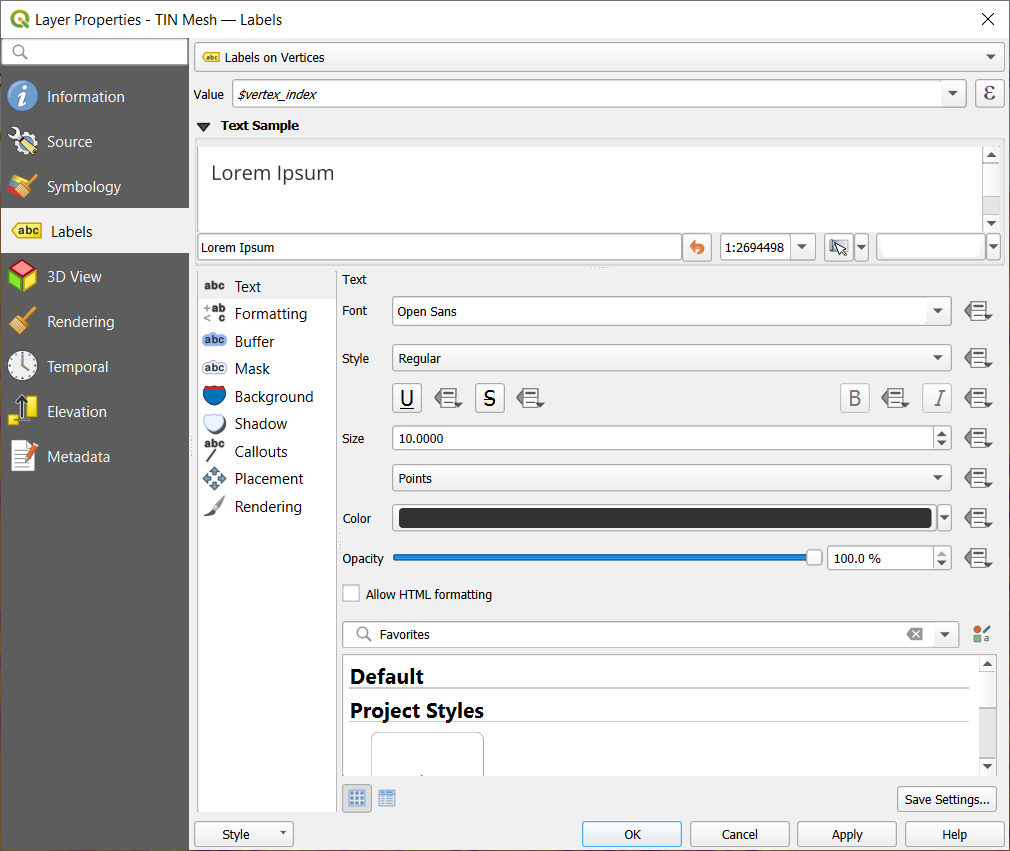Select Buffer in label settings list

pos(254,342)
